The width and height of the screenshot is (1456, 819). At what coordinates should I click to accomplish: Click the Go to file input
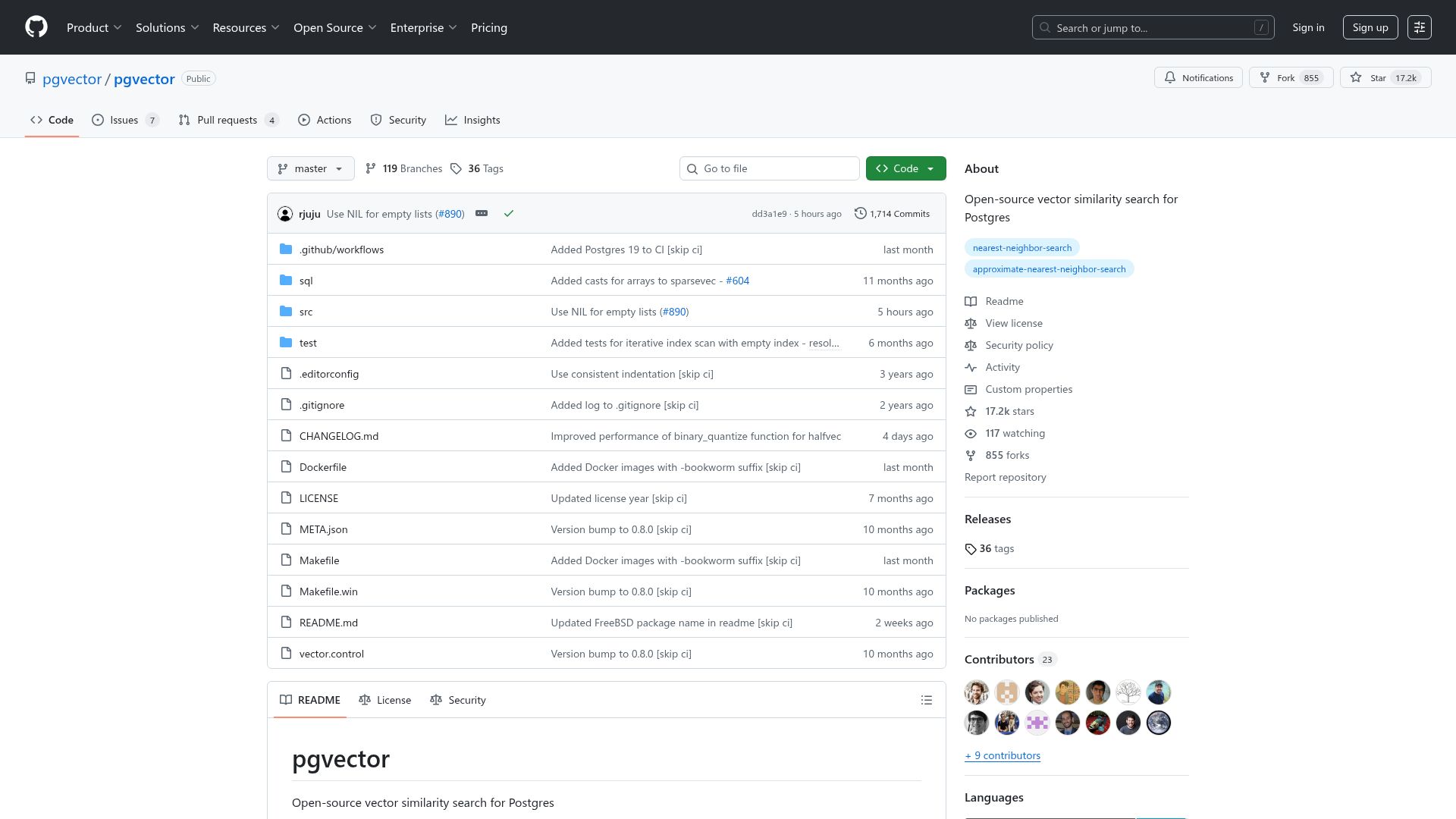click(x=769, y=168)
